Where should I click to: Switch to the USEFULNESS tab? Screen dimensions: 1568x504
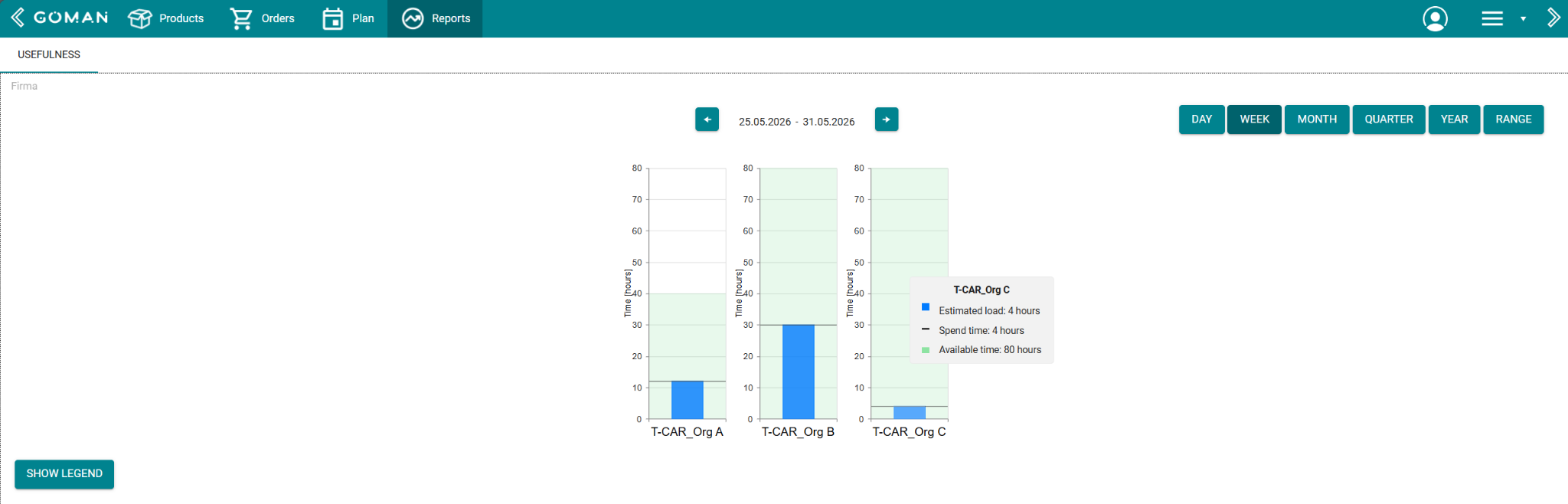pyautogui.click(x=49, y=54)
